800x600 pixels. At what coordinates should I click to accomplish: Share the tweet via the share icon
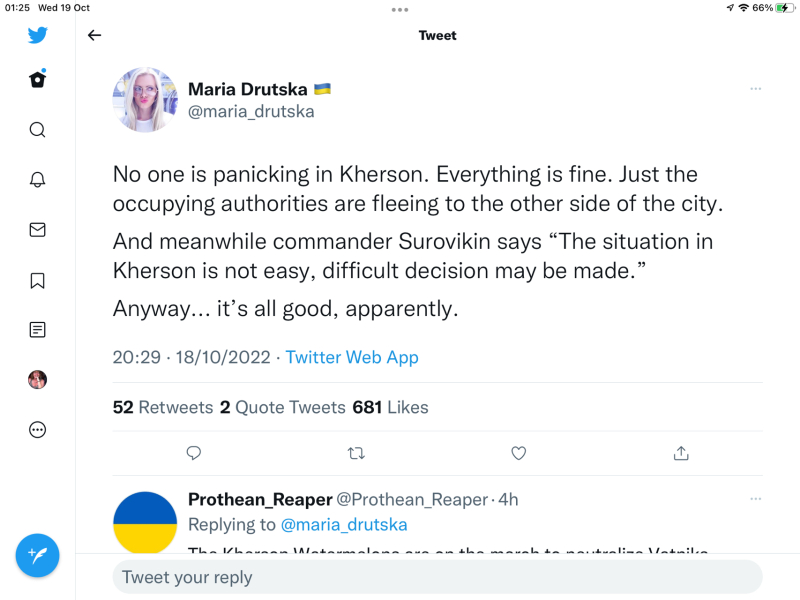coord(681,453)
